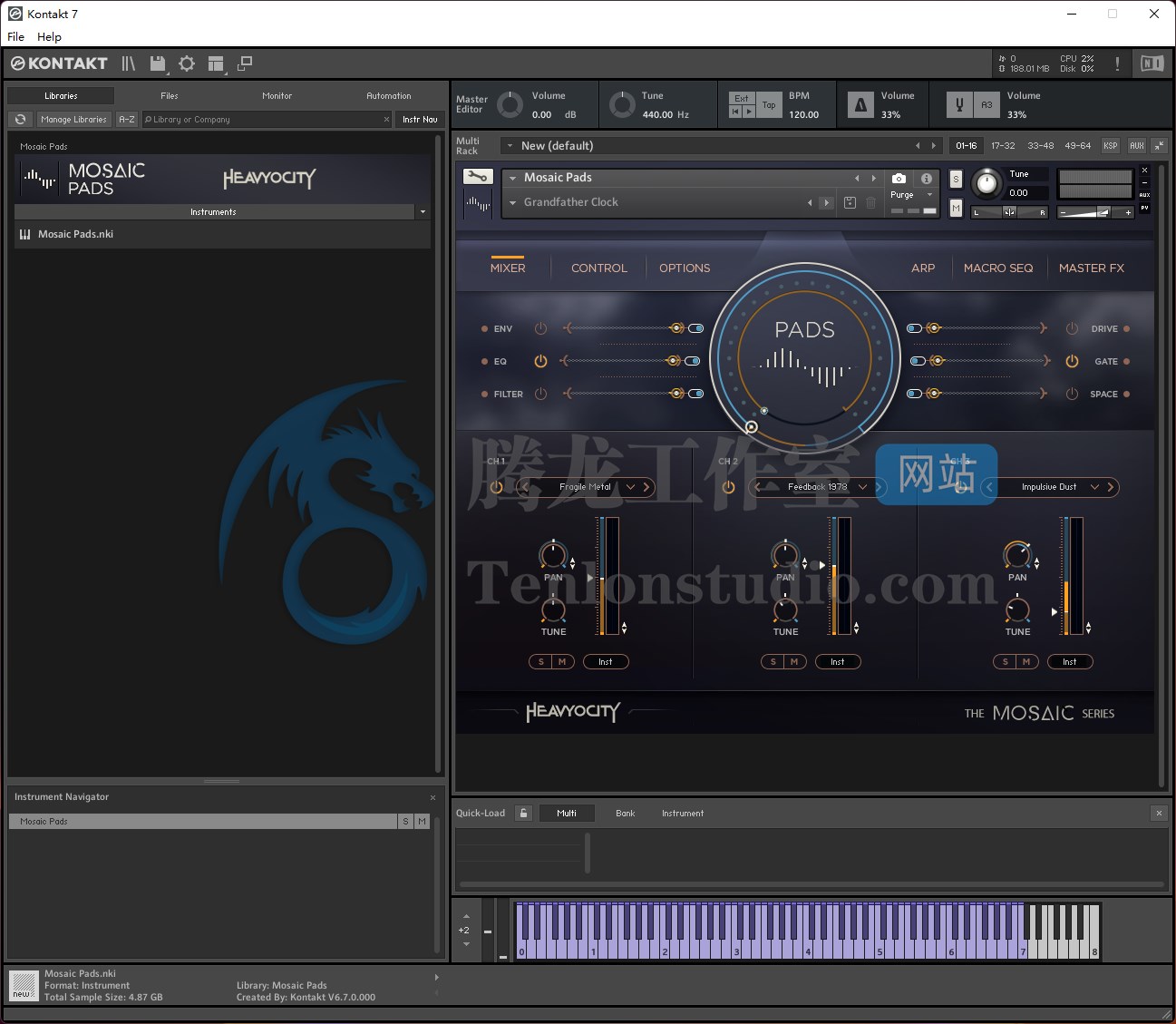
Task: Solo the Mosaic Pads instrument with S
Action: click(956, 180)
